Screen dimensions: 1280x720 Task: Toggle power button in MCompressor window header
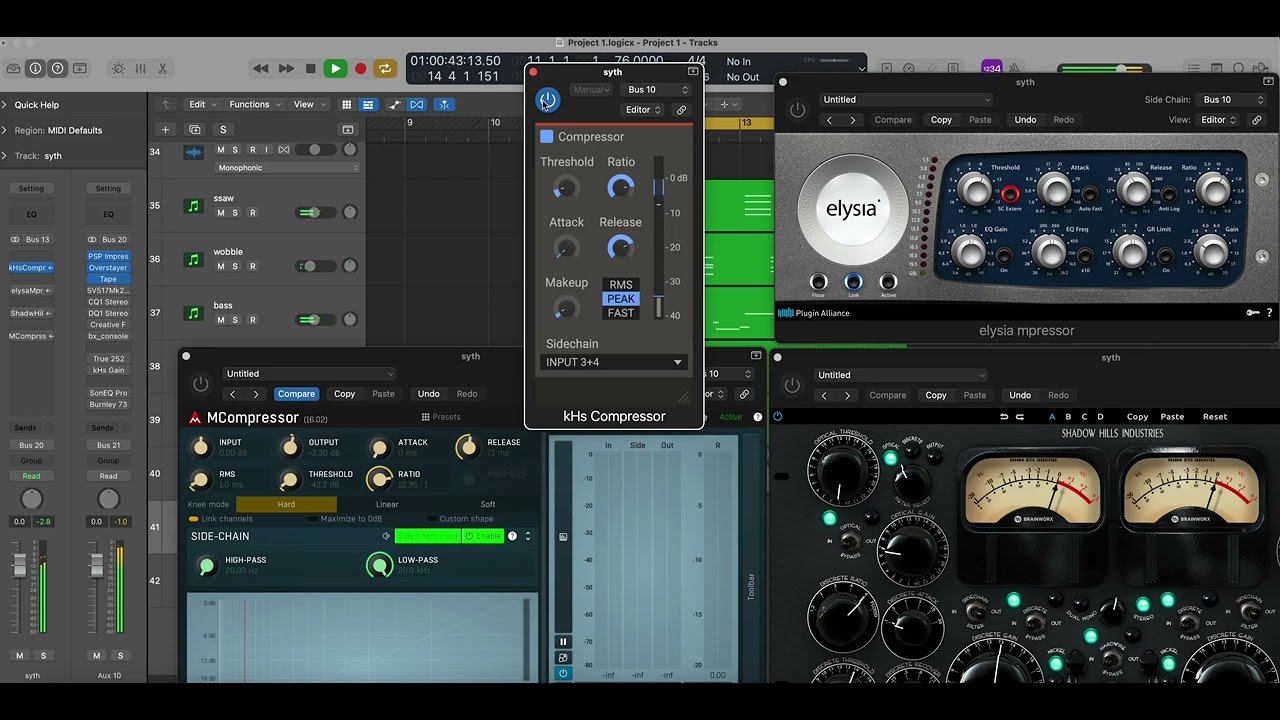pyautogui.click(x=201, y=384)
